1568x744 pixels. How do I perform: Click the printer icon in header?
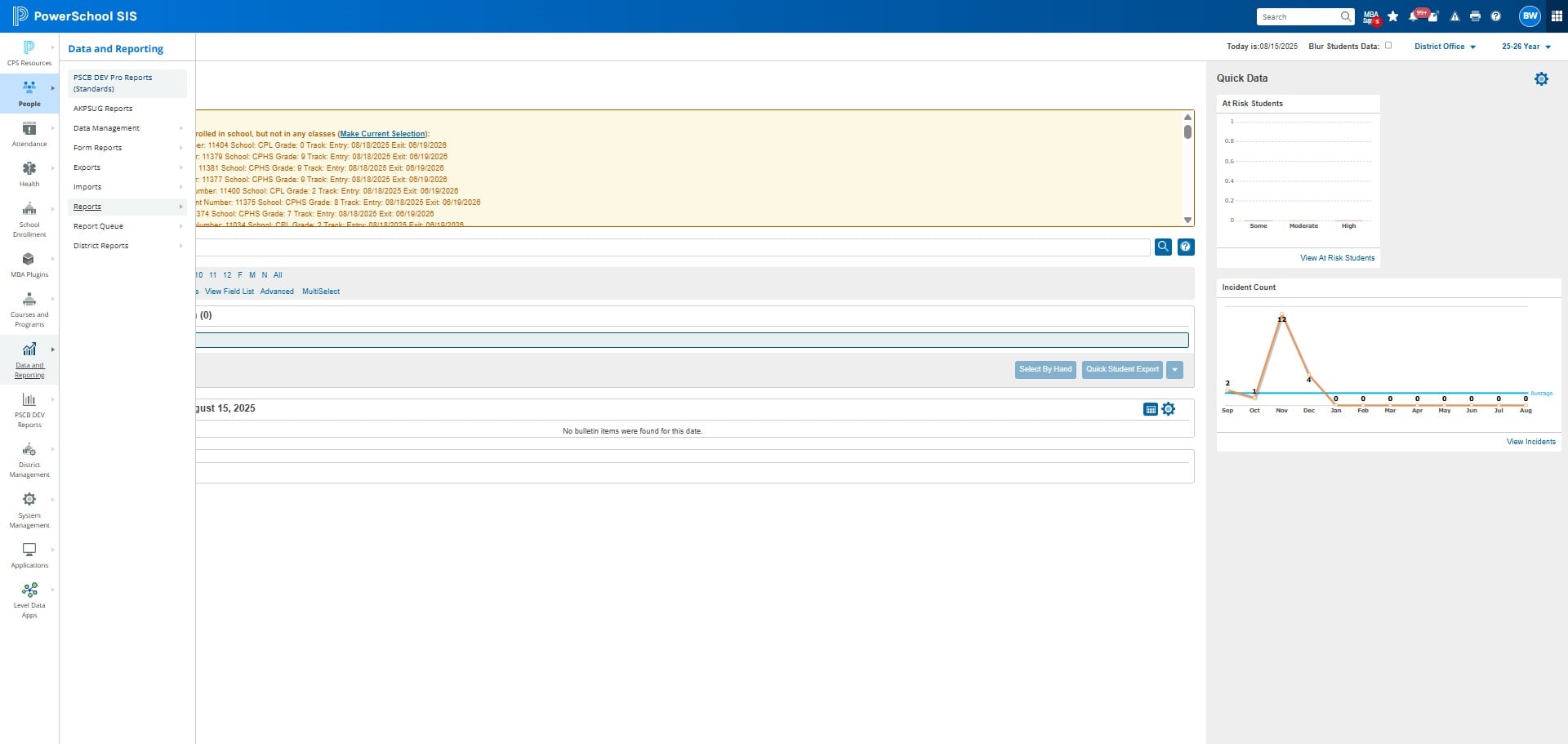click(1475, 16)
